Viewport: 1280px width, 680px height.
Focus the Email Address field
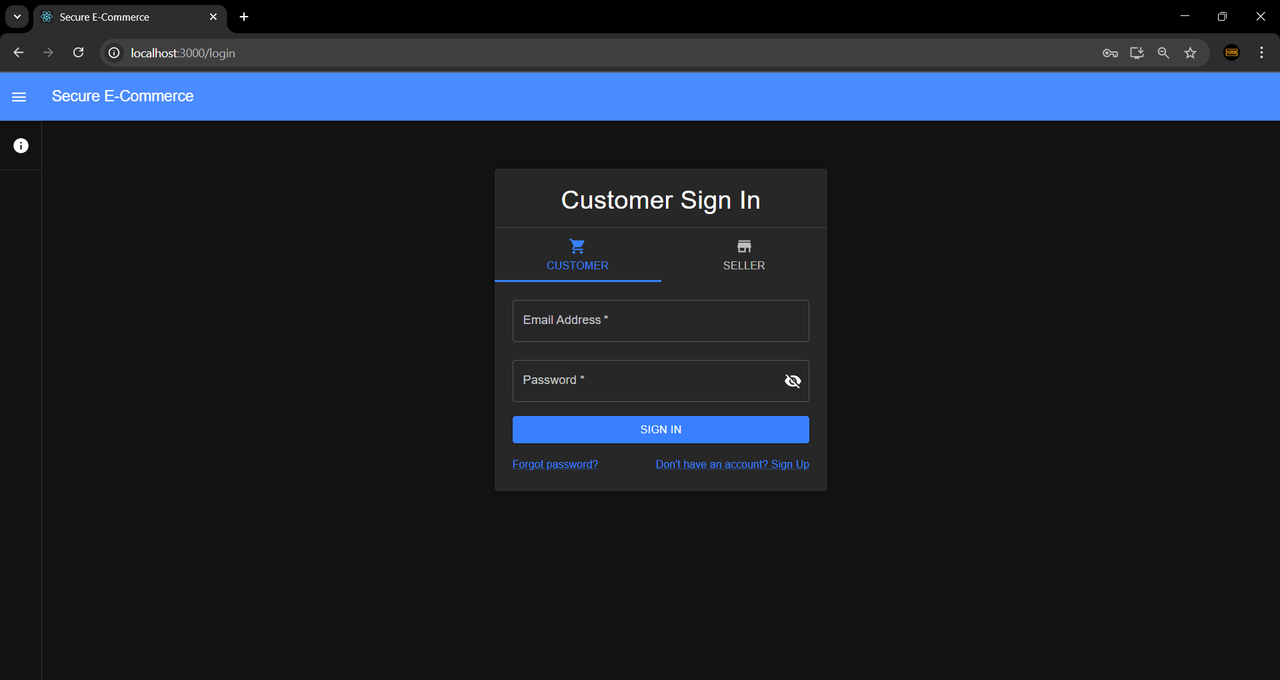[661, 321]
